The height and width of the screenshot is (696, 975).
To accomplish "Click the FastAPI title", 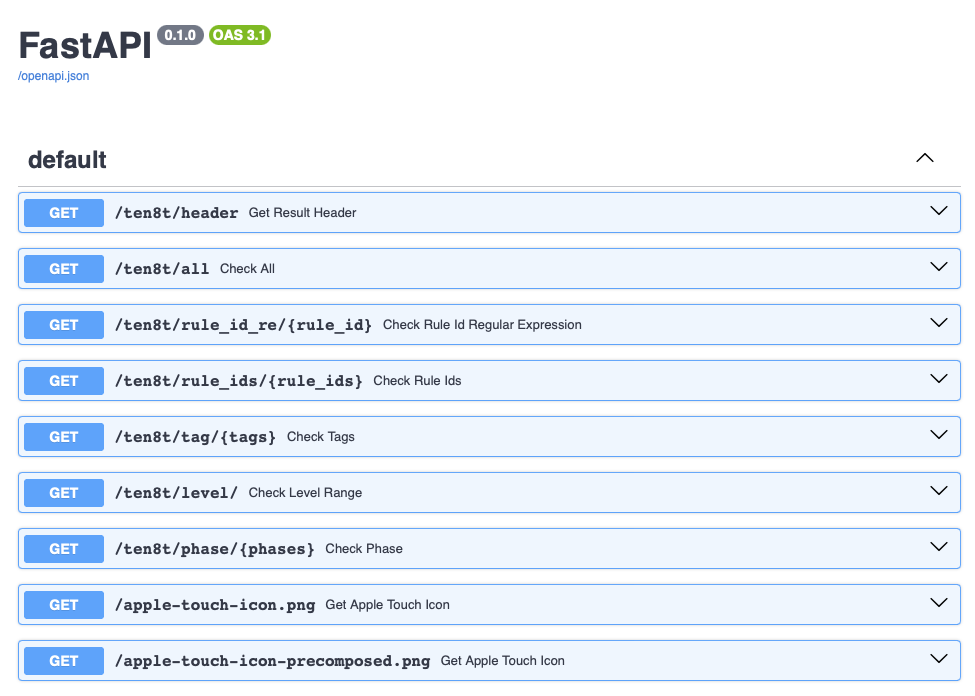I will coord(85,45).
